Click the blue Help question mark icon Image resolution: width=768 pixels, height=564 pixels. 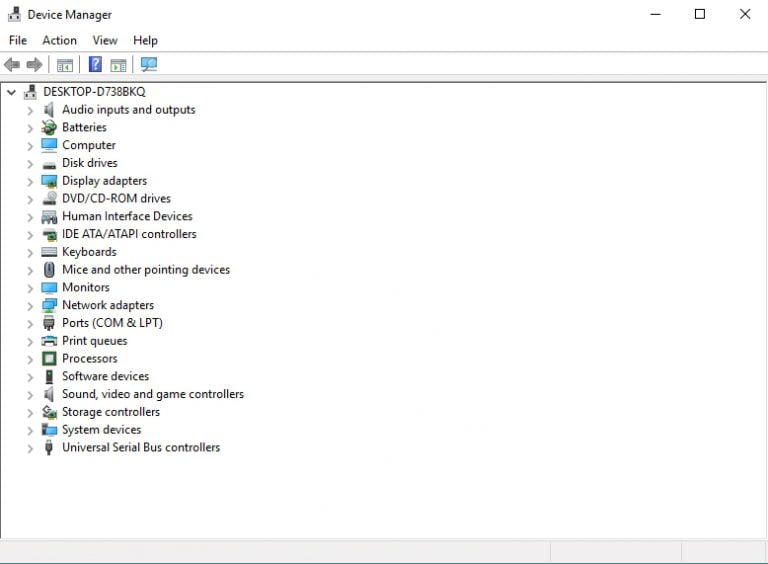pyautogui.click(x=95, y=65)
